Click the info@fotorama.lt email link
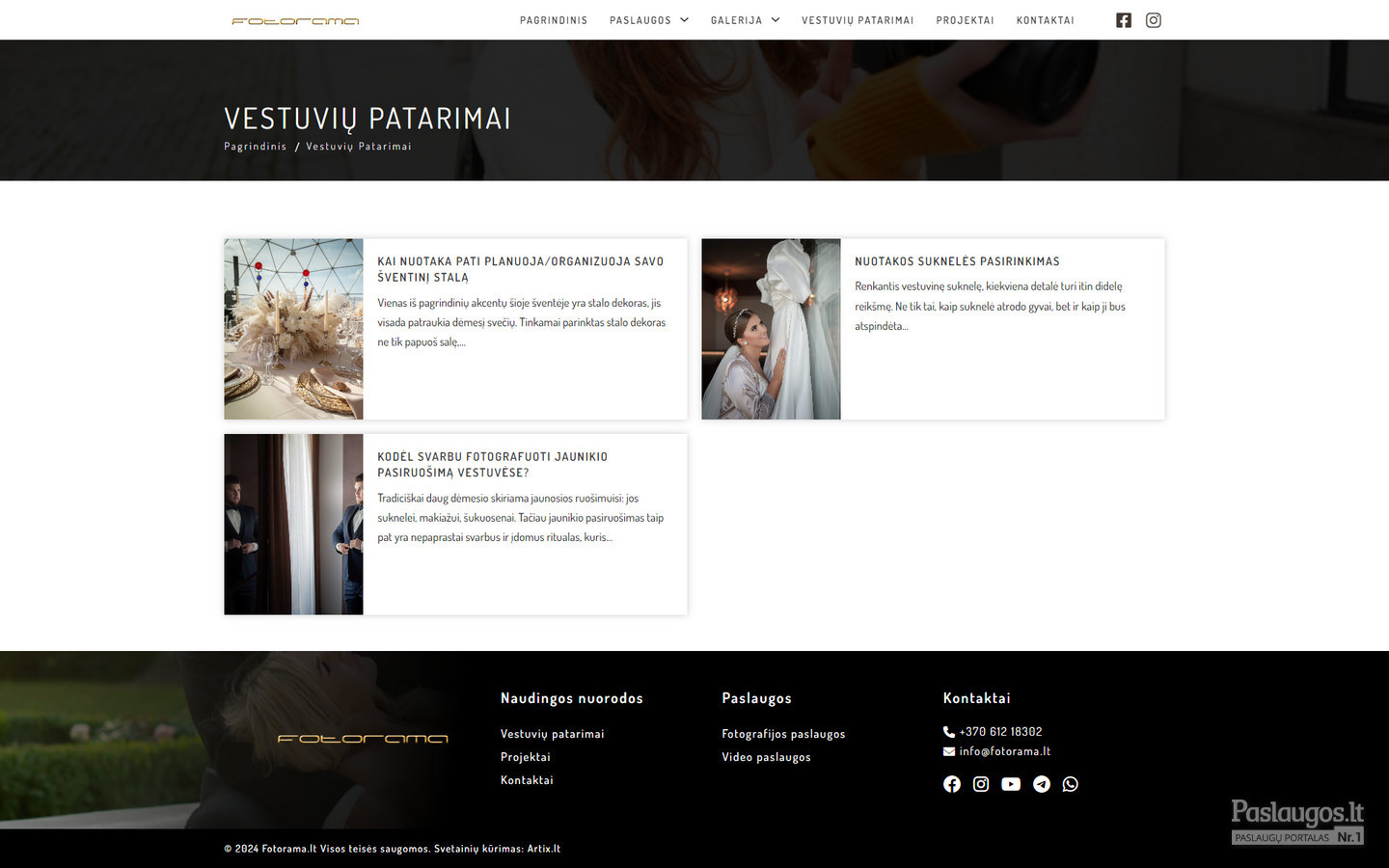Viewport: 1389px width, 868px height. [x=1004, y=751]
